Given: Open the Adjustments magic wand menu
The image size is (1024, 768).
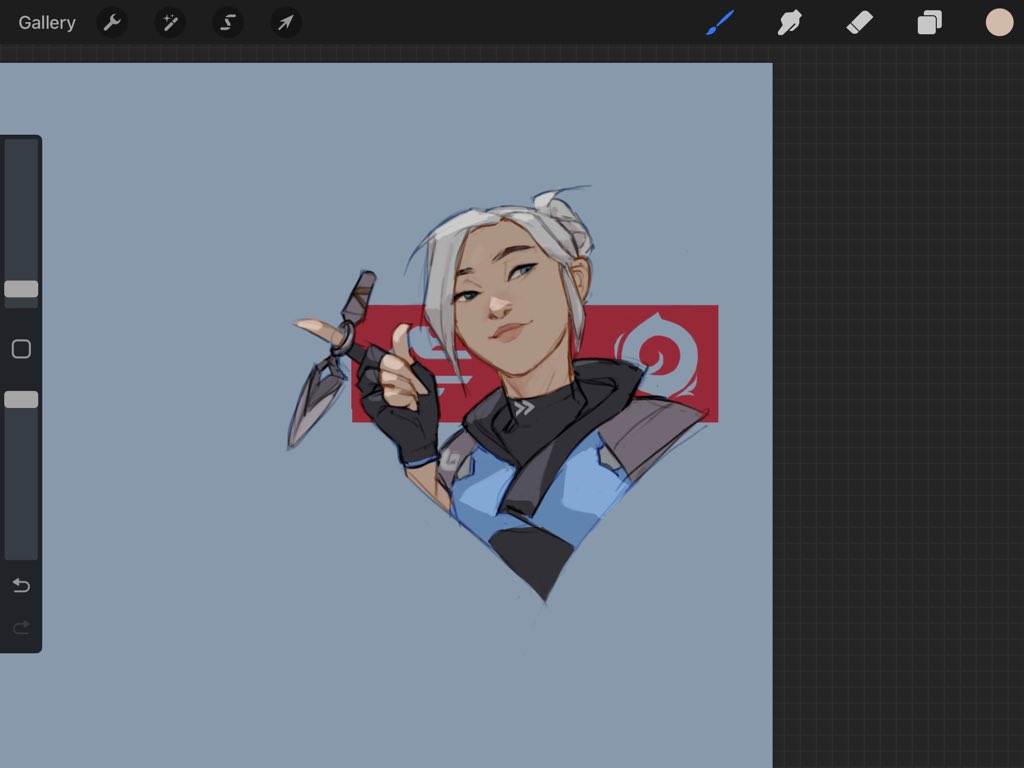Looking at the screenshot, I should tap(170, 23).
